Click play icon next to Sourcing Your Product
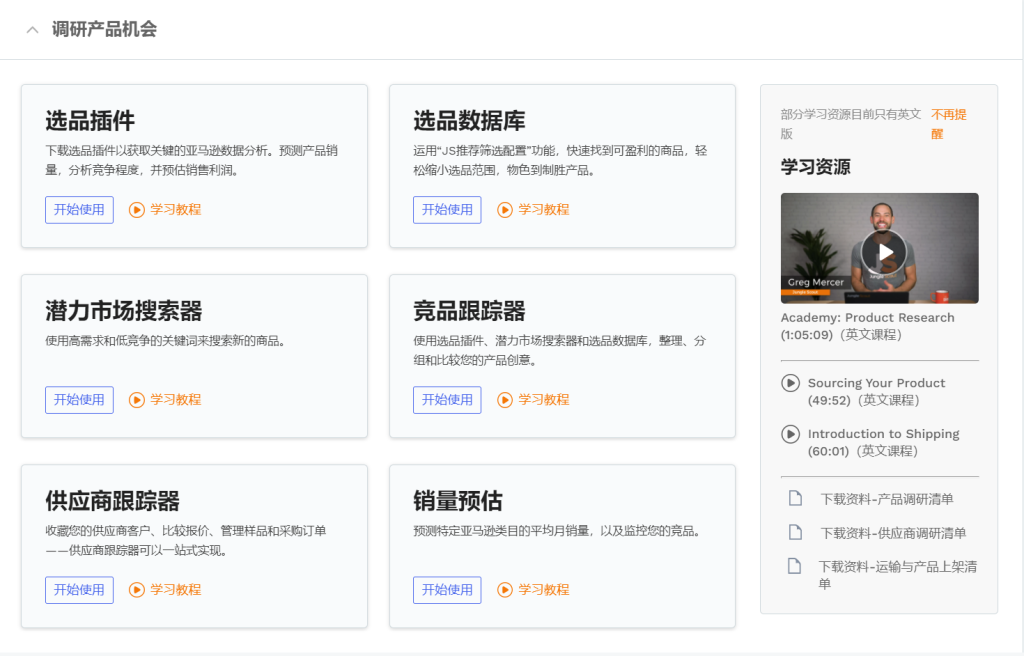Viewport: 1024px width, 656px height. tap(790, 383)
